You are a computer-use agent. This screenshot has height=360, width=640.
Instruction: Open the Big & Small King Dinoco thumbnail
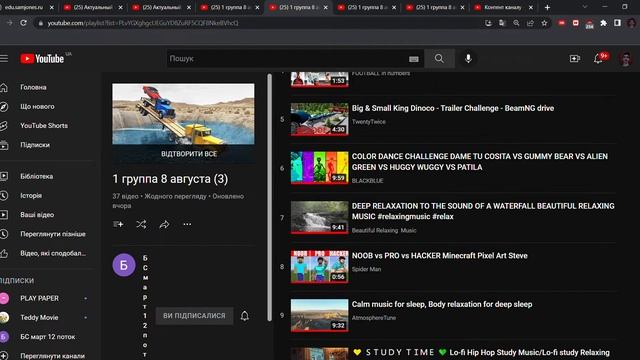point(320,119)
